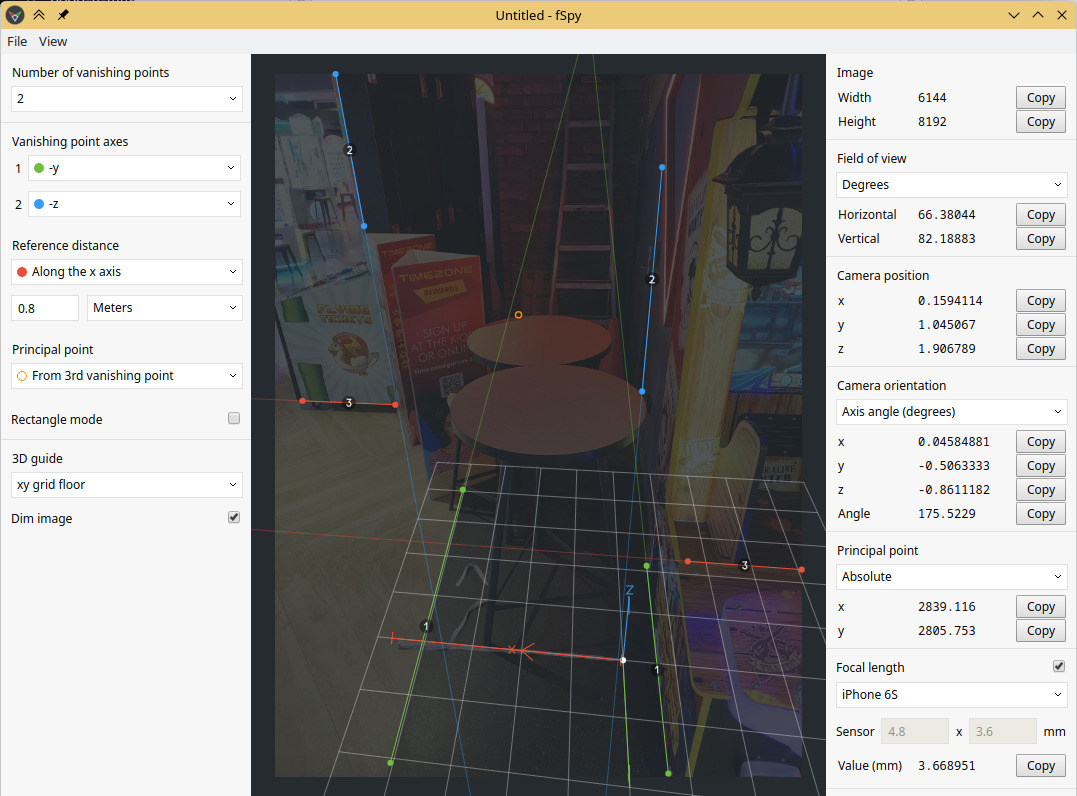The height and width of the screenshot is (796, 1077).
Task: Click the orange principal point circle handle
Action: pyautogui.click(x=518, y=315)
